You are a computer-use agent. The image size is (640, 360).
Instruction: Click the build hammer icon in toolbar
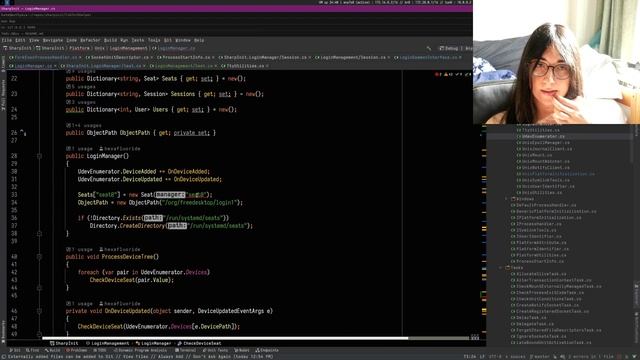click(x=429, y=48)
